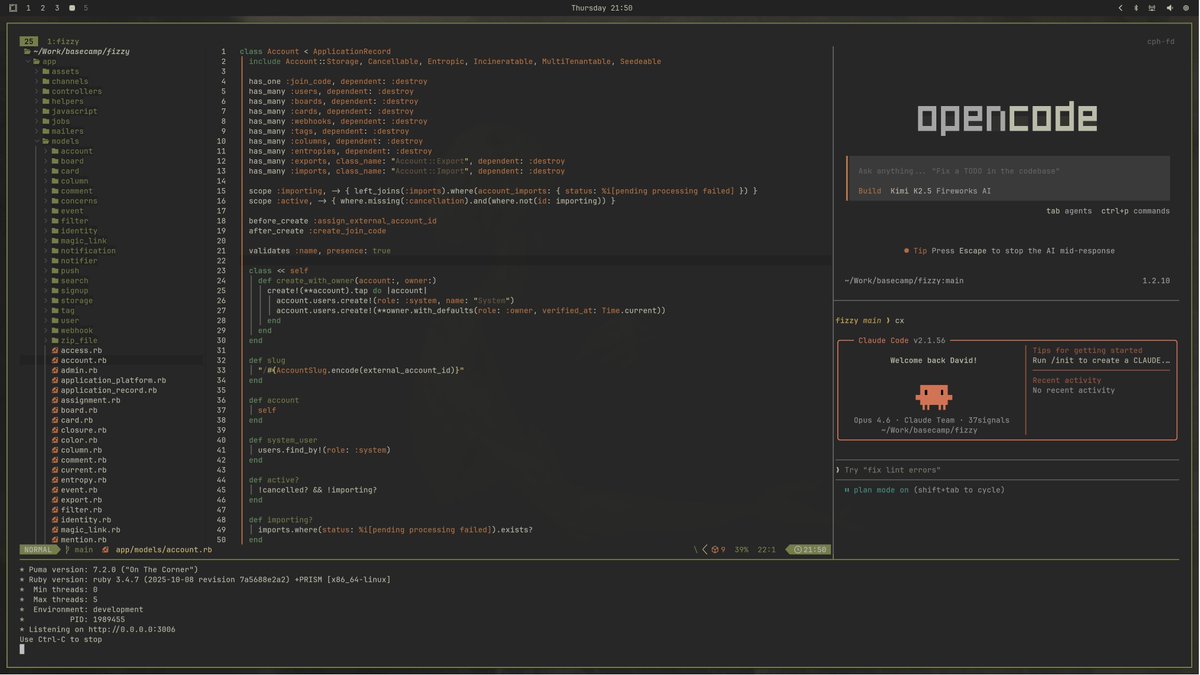The image size is (1200, 675).
Task: Click the Ruby file icon beside color.rb
Action: pos(55,441)
